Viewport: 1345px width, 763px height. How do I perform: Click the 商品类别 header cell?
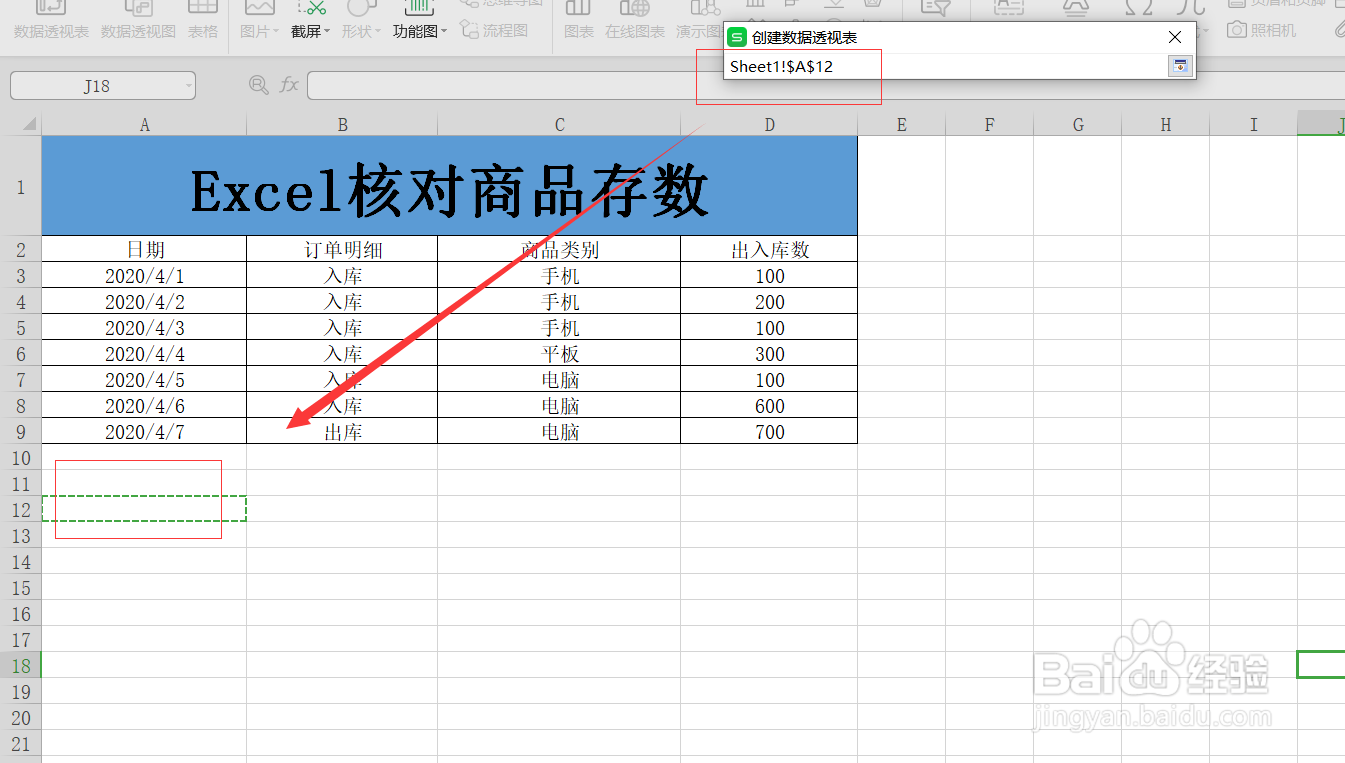(559, 249)
